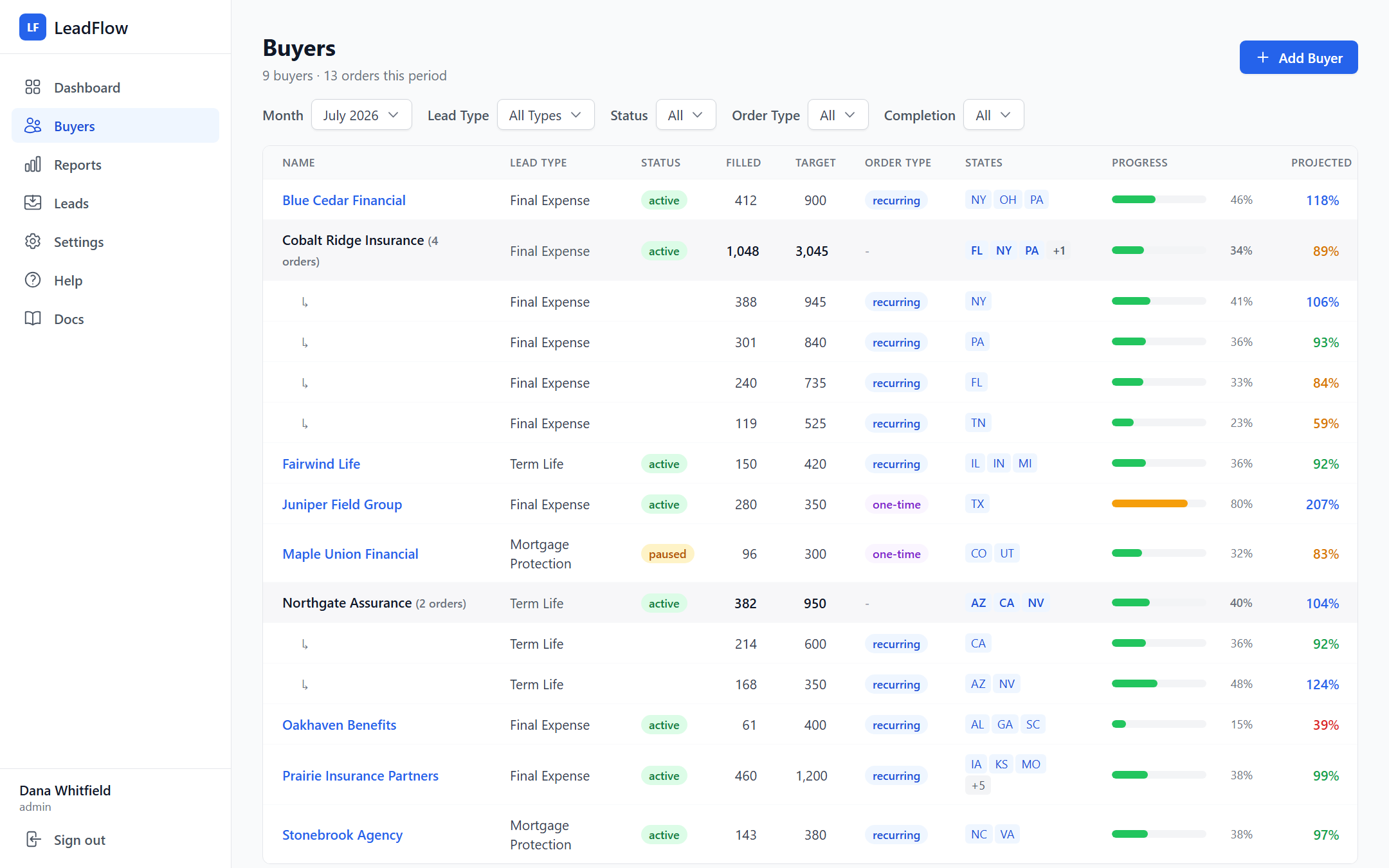Open Docs from the sidebar
Viewport: 1389px width, 868px height.
point(116,319)
